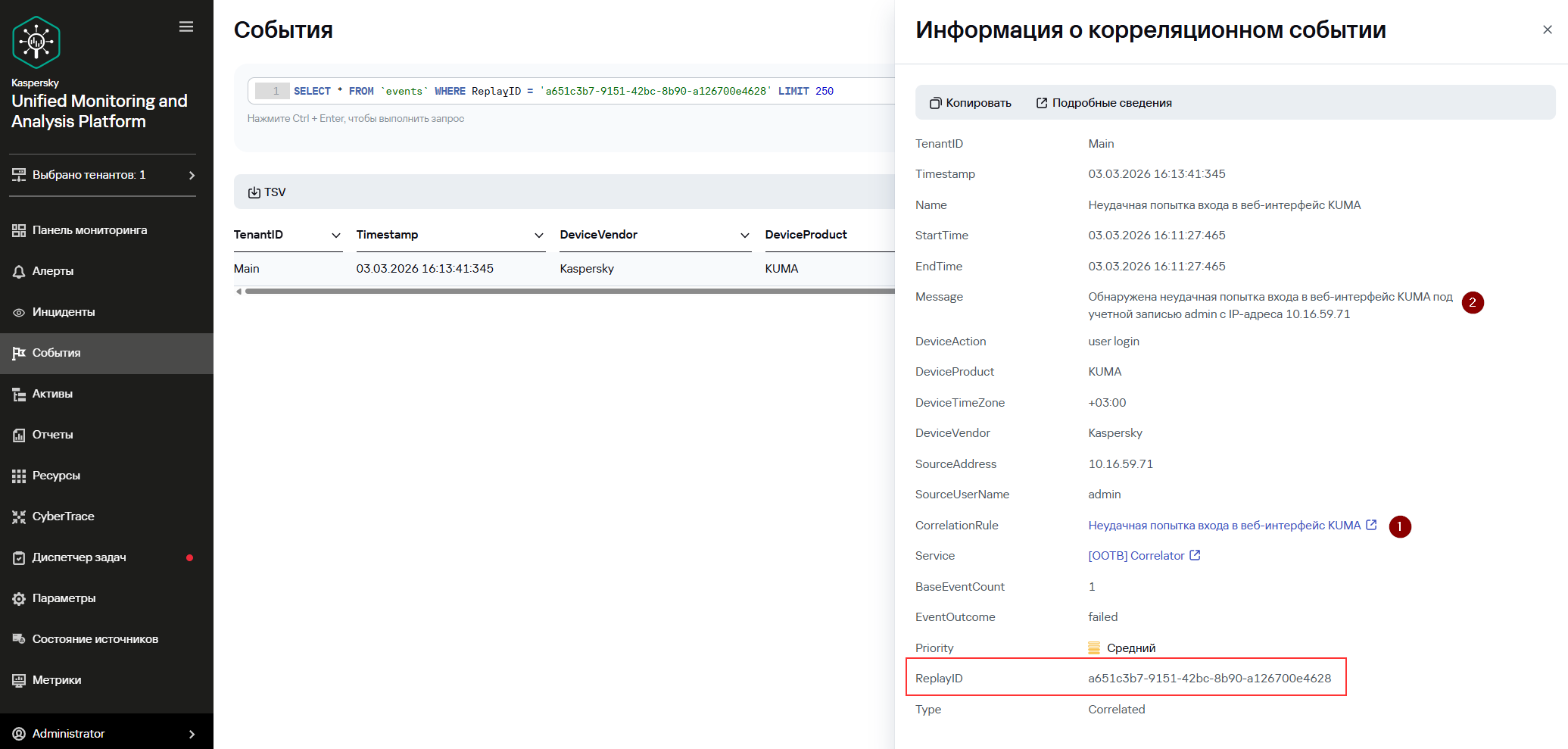1568x749 pixels.
Task: Click the Events flag icon
Action: pyautogui.click(x=19, y=353)
